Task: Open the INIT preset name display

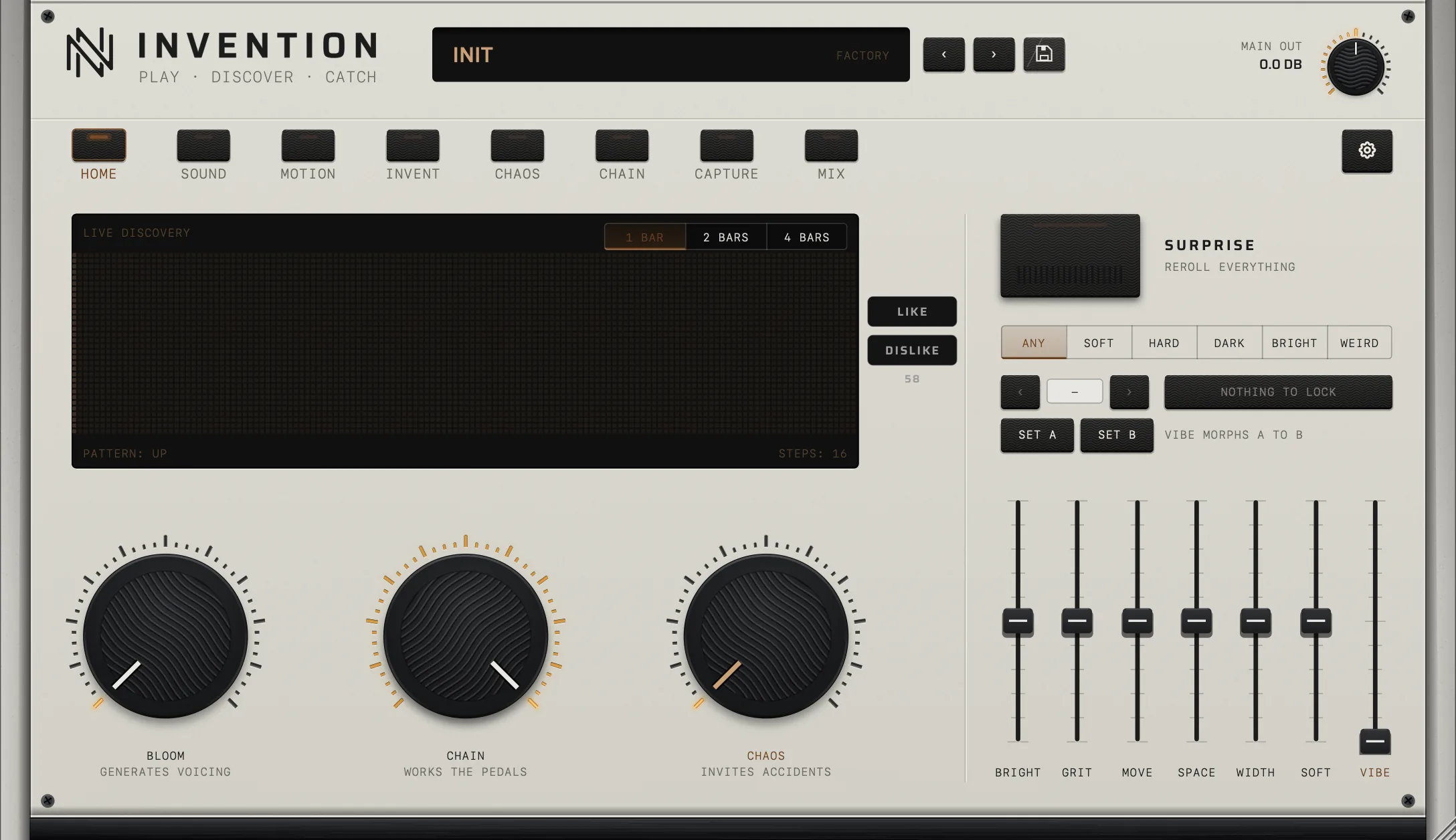Action: [671, 55]
